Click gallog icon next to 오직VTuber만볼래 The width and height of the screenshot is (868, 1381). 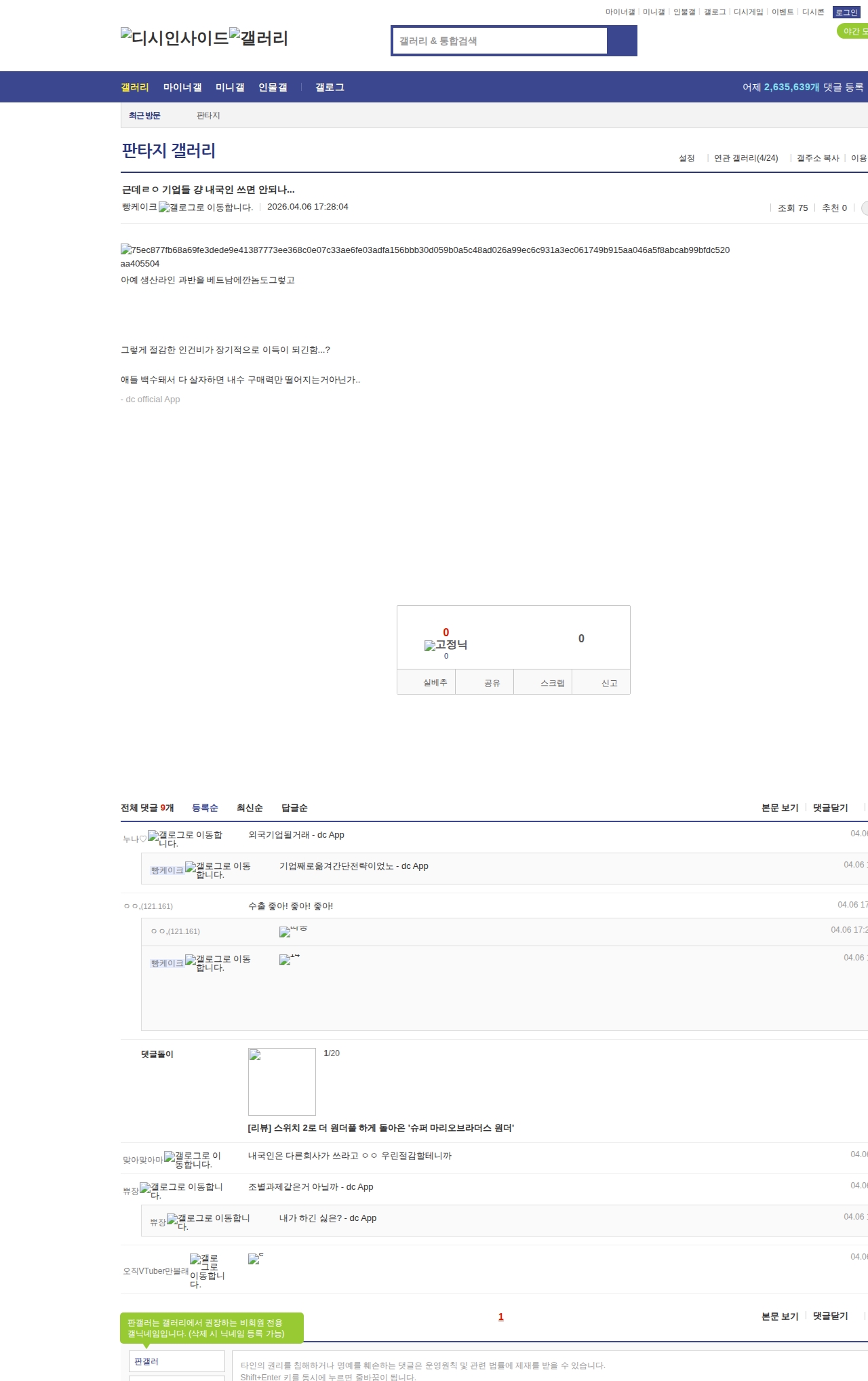coord(195,1259)
